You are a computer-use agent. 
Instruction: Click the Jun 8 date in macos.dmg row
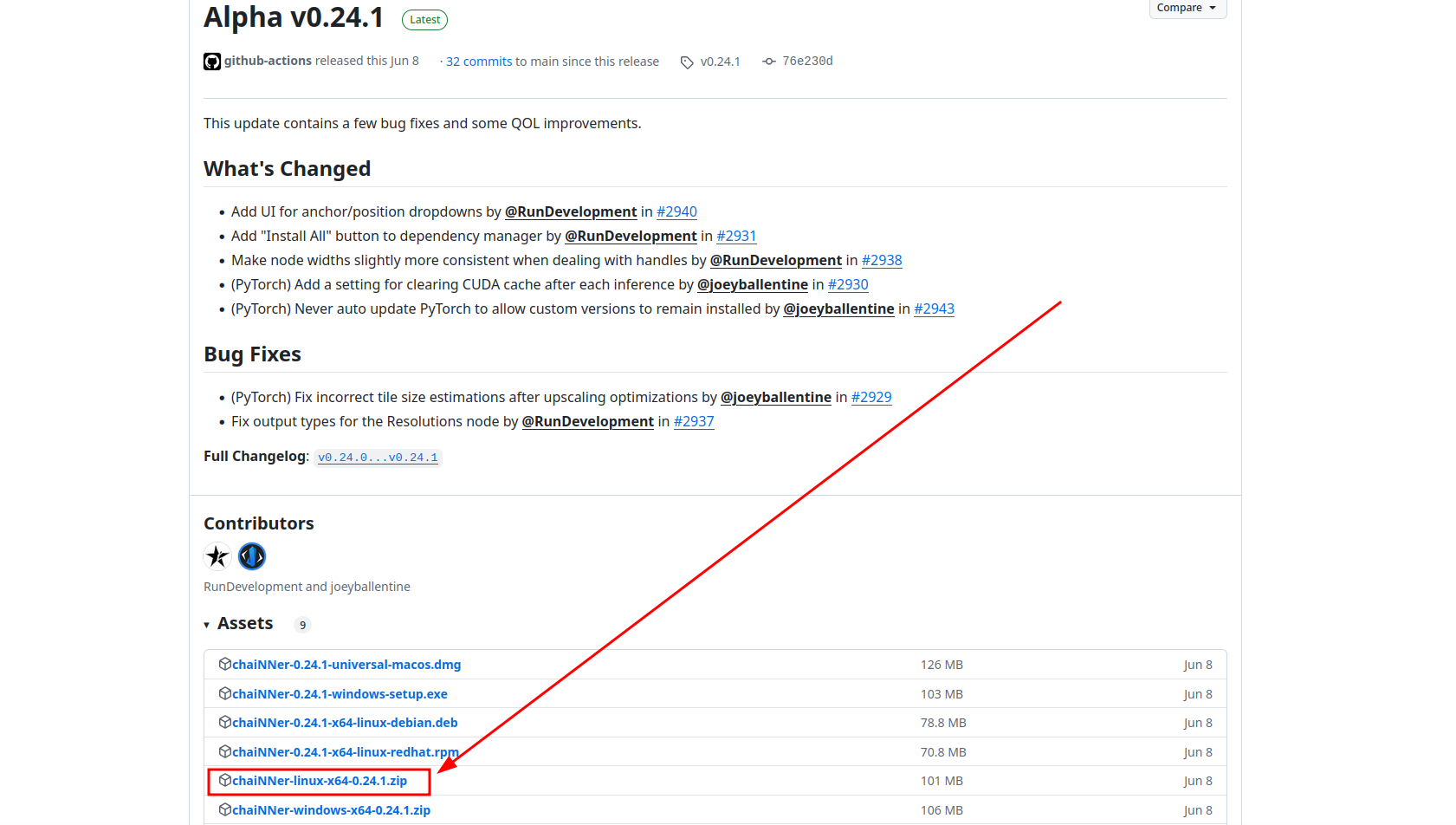tap(1198, 665)
